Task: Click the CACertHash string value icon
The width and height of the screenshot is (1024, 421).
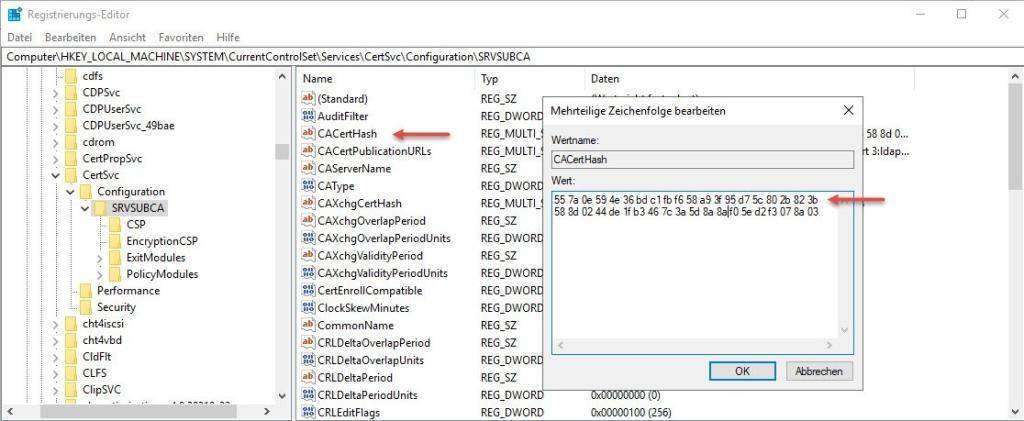Action: pos(308,134)
